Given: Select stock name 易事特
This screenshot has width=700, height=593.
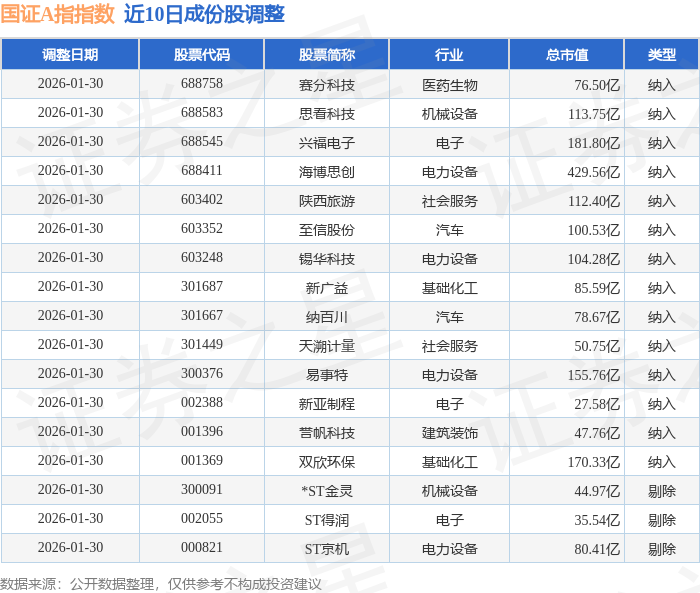Looking at the screenshot, I should (327, 375).
